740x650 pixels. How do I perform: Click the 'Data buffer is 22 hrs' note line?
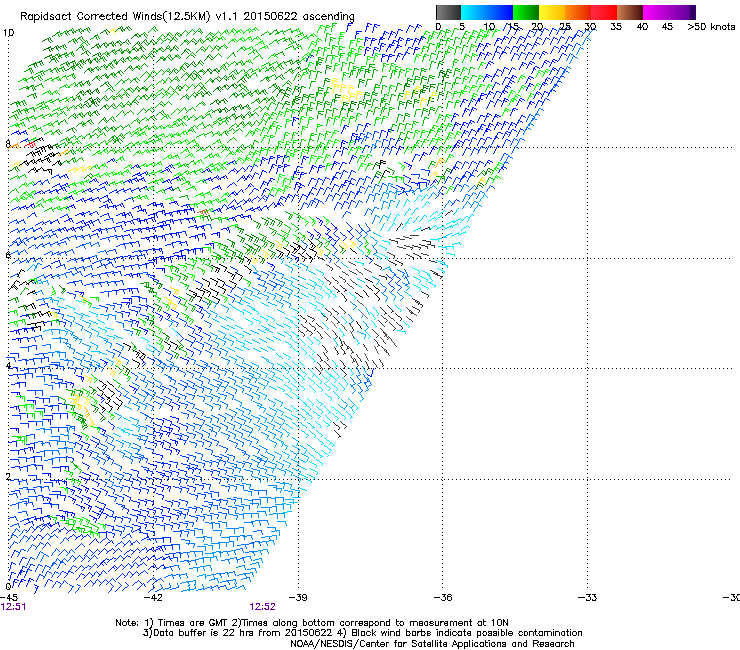pos(362,633)
